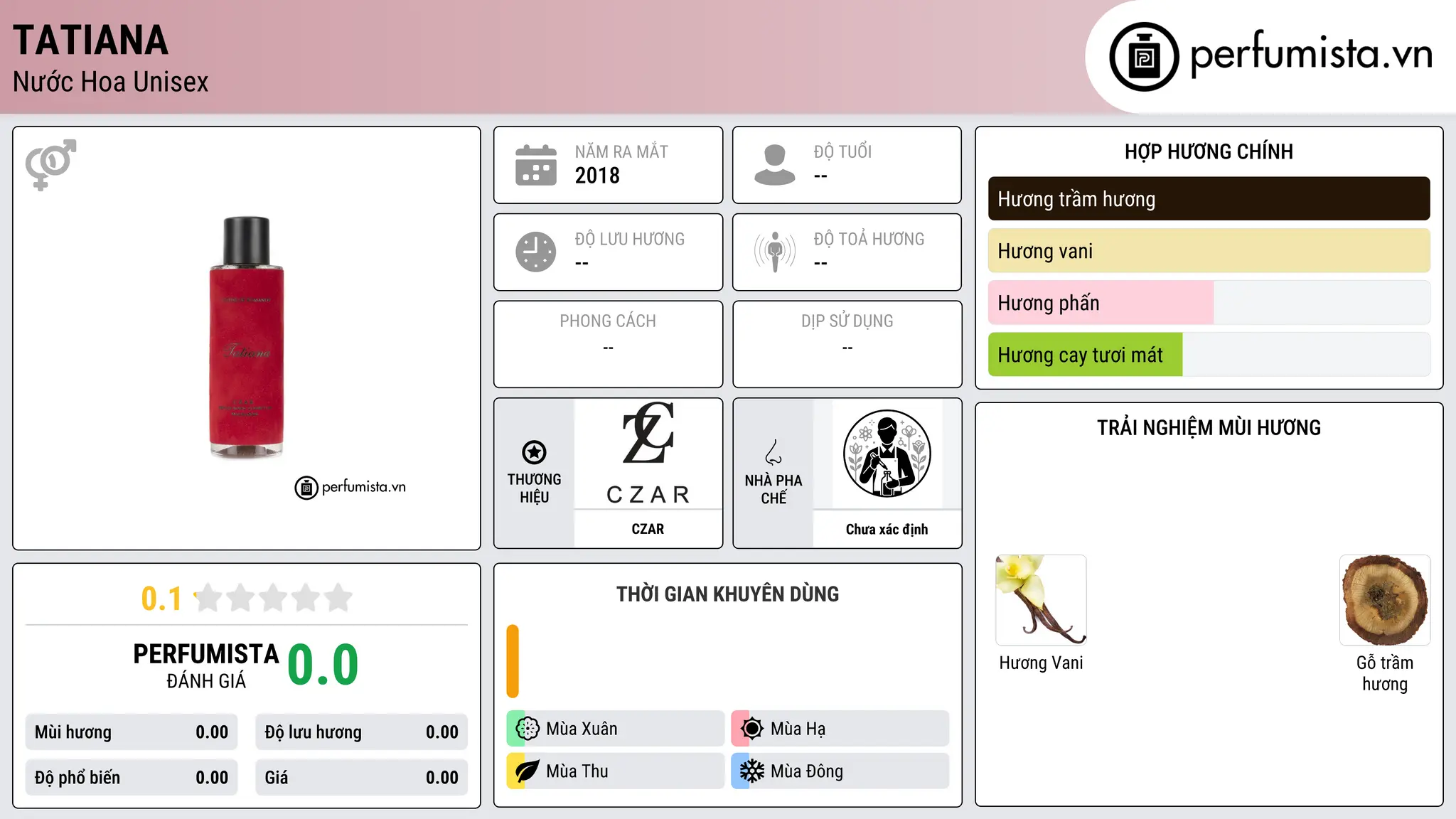Click the calendar icon beside Năm Ra Mắt
Screen dimensions: 1456x819
tap(536, 165)
